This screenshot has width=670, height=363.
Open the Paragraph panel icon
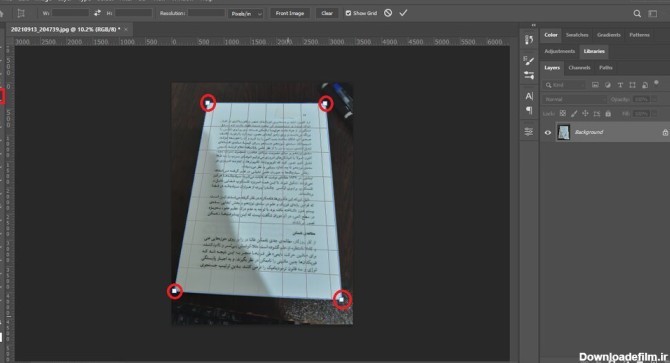[x=529, y=111]
